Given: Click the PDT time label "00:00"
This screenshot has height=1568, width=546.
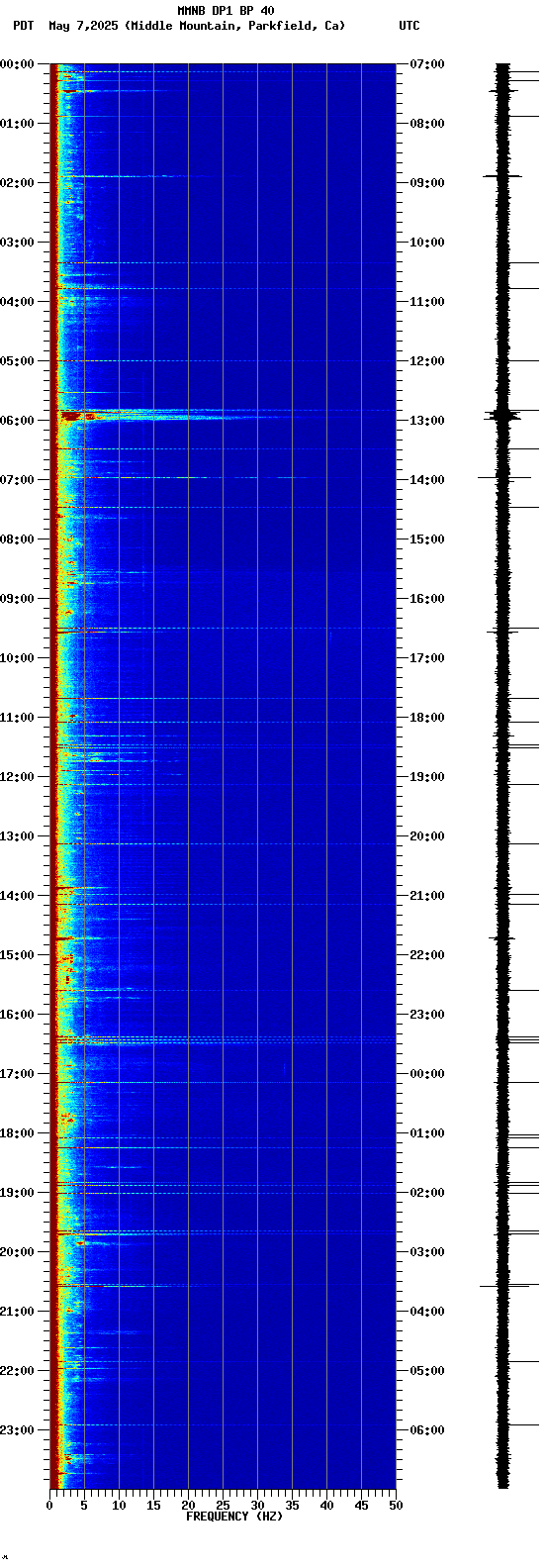Looking at the screenshot, I should point(16,64).
